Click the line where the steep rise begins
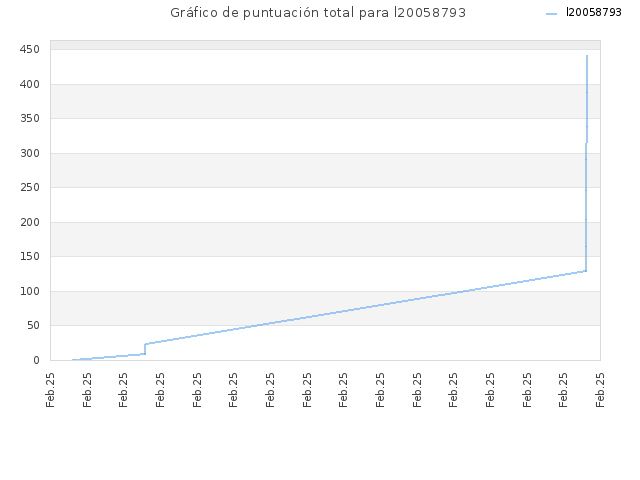Viewport: 640px width, 480px height. (586, 271)
